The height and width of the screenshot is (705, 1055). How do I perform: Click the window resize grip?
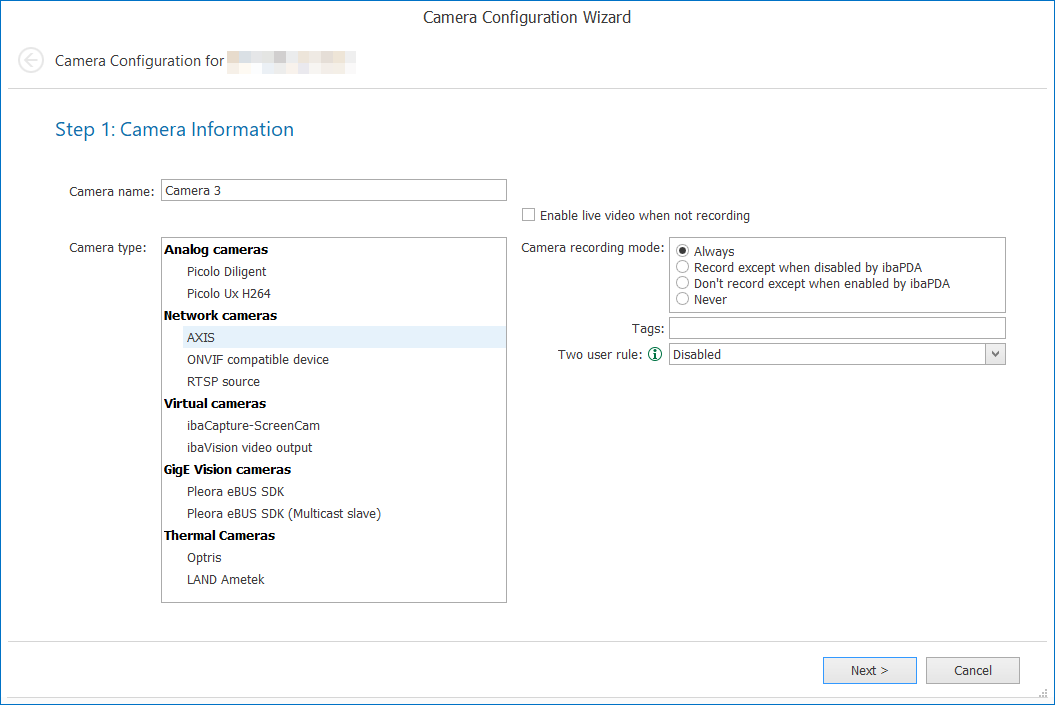[x=1044, y=694]
